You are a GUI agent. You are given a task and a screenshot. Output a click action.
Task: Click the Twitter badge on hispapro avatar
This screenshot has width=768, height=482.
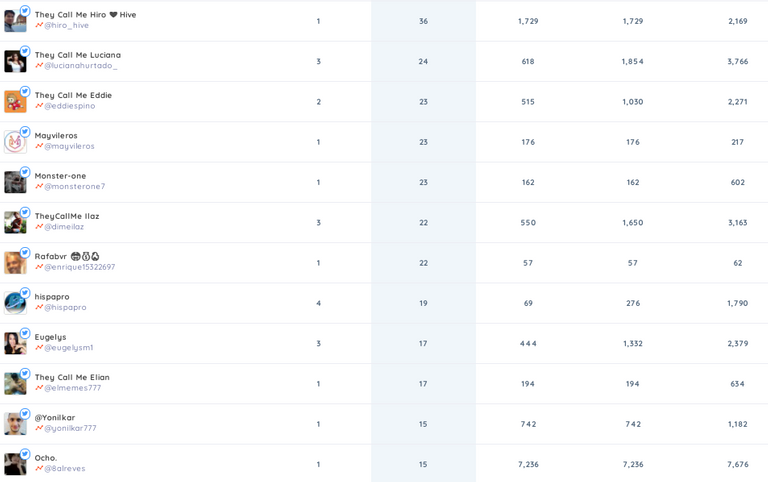tap(25, 293)
